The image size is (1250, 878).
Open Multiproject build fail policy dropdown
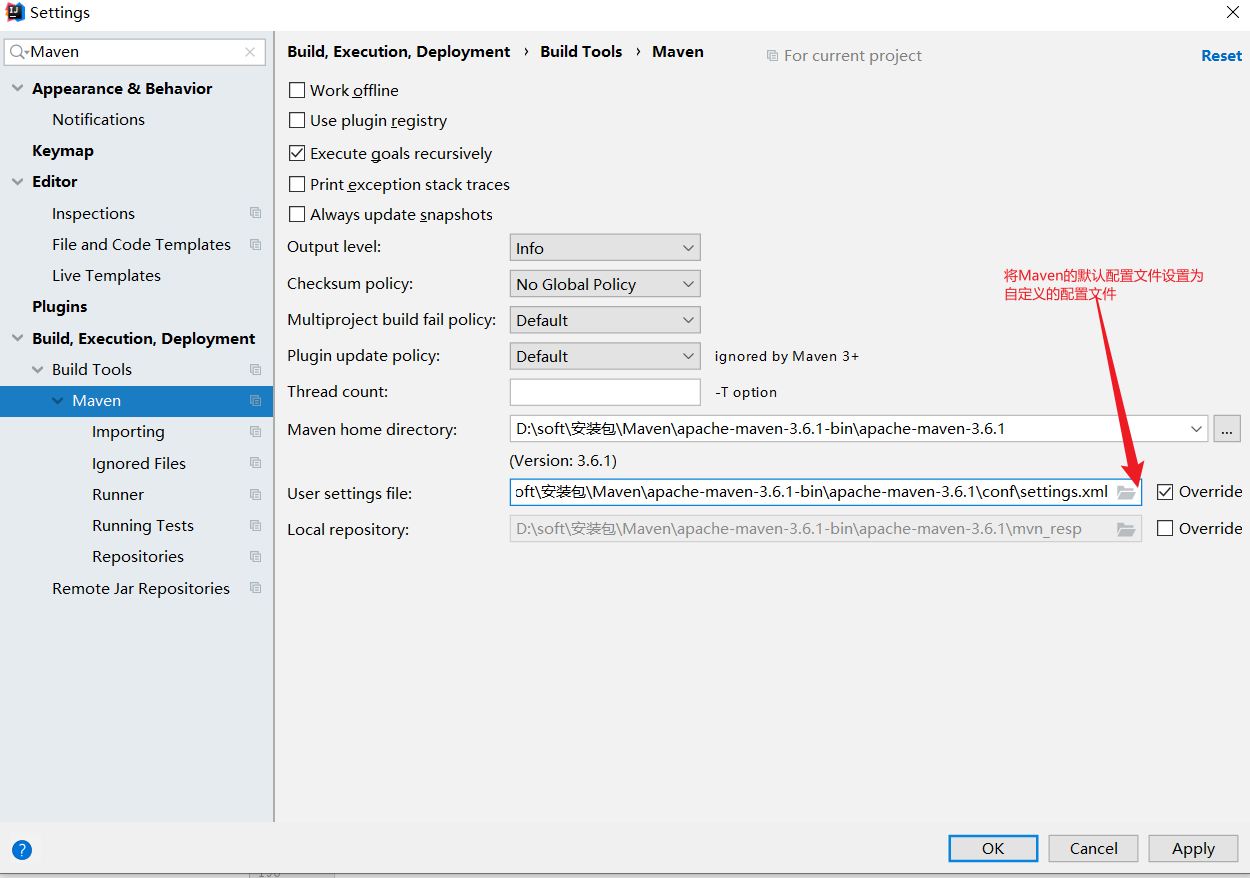click(x=605, y=320)
